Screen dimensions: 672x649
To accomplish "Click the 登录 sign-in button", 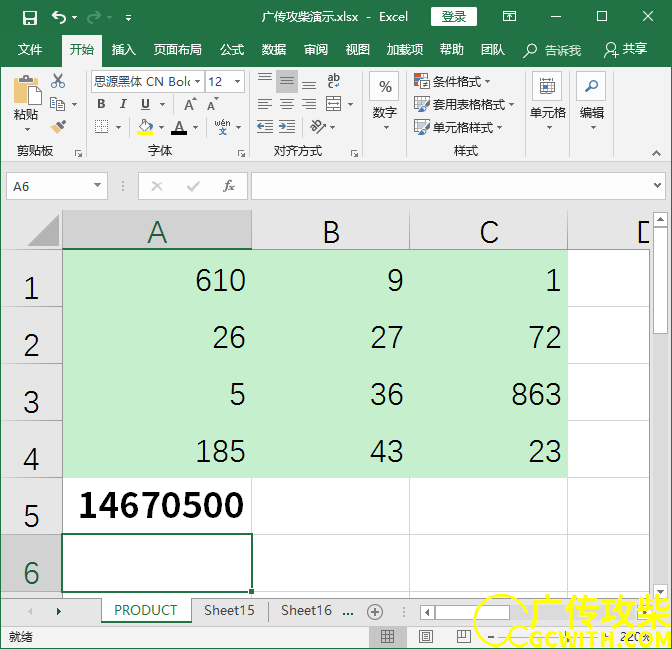I will point(453,17).
